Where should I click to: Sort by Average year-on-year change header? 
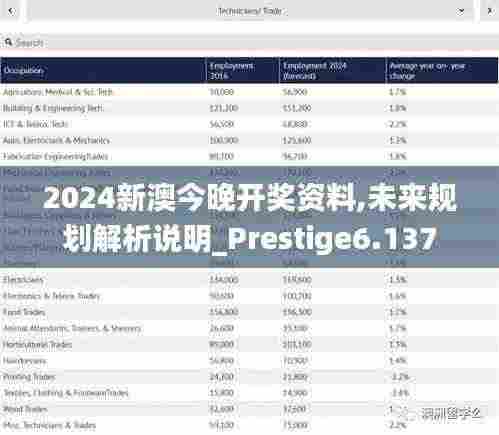coord(442,70)
